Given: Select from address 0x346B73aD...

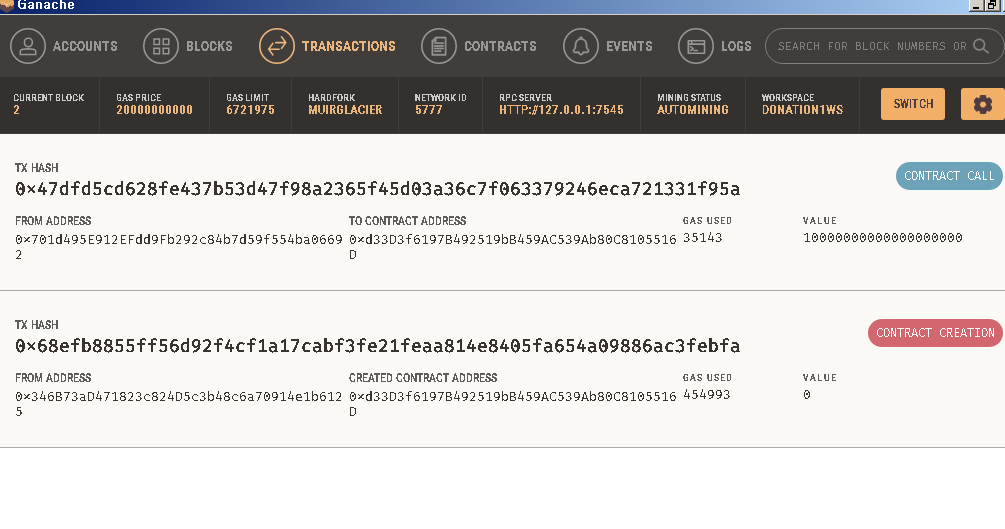Looking at the screenshot, I should (179, 404).
